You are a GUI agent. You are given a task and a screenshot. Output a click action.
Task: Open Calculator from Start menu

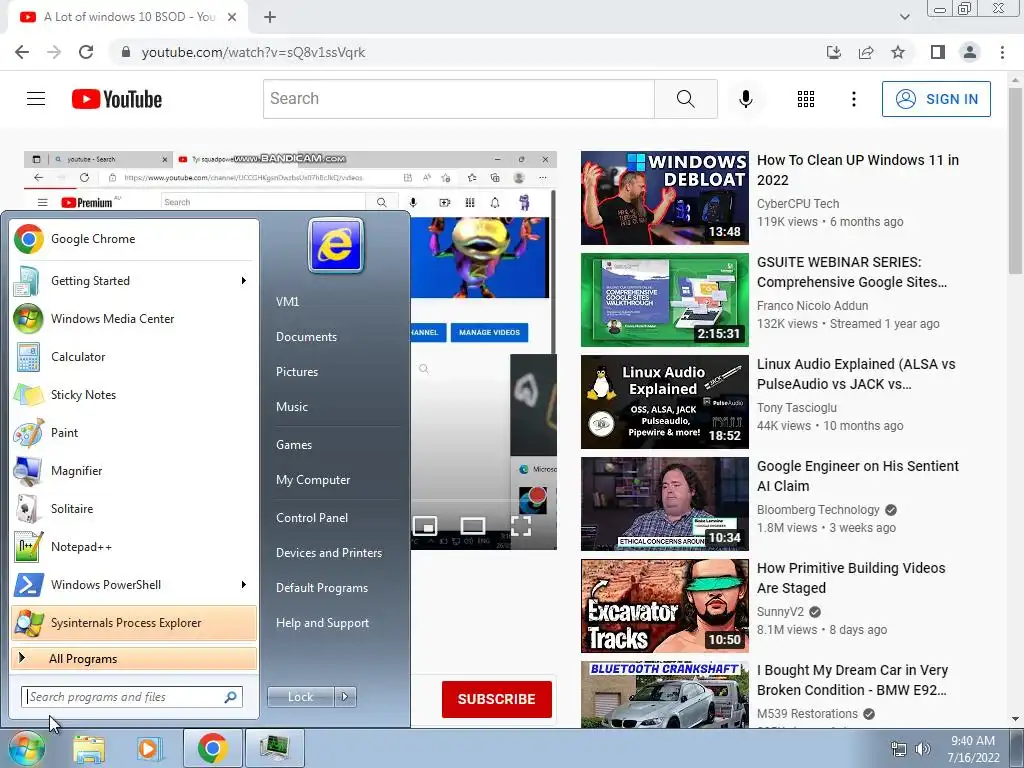point(134,357)
